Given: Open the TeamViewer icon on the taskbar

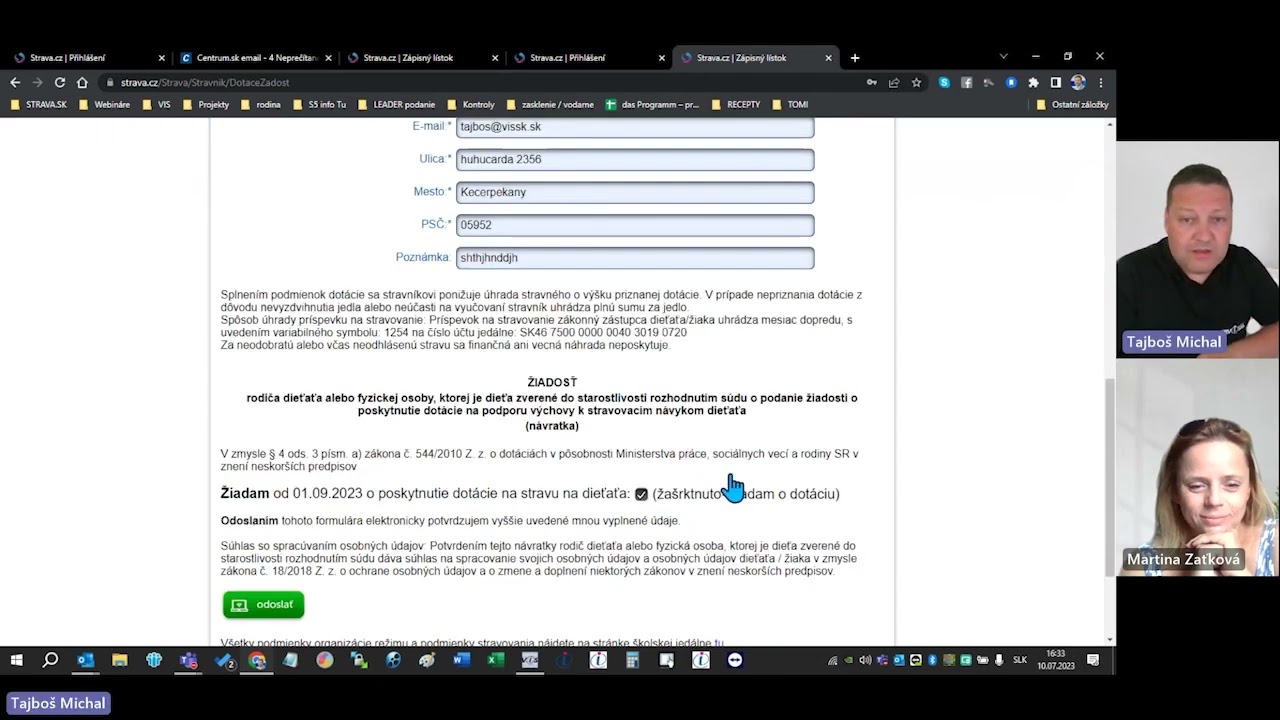Looking at the screenshot, I should pos(735,660).
